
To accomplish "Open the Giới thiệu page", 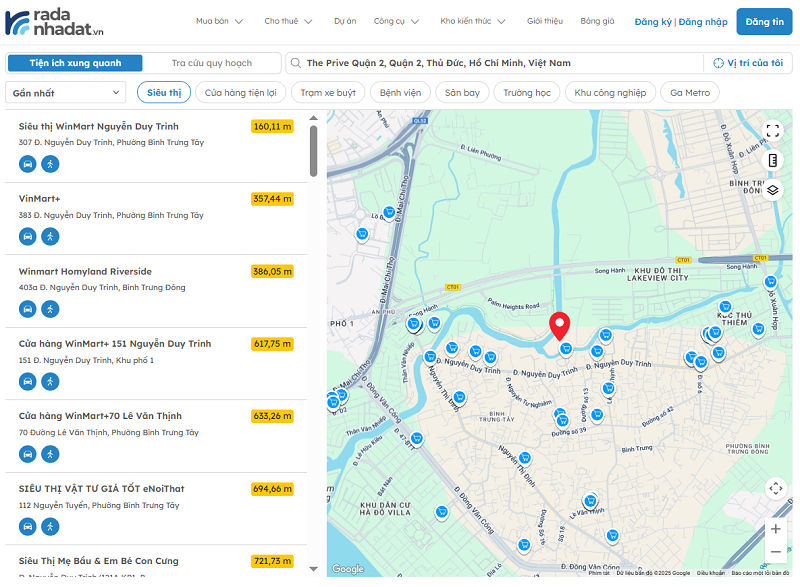I will click(545, 21).
